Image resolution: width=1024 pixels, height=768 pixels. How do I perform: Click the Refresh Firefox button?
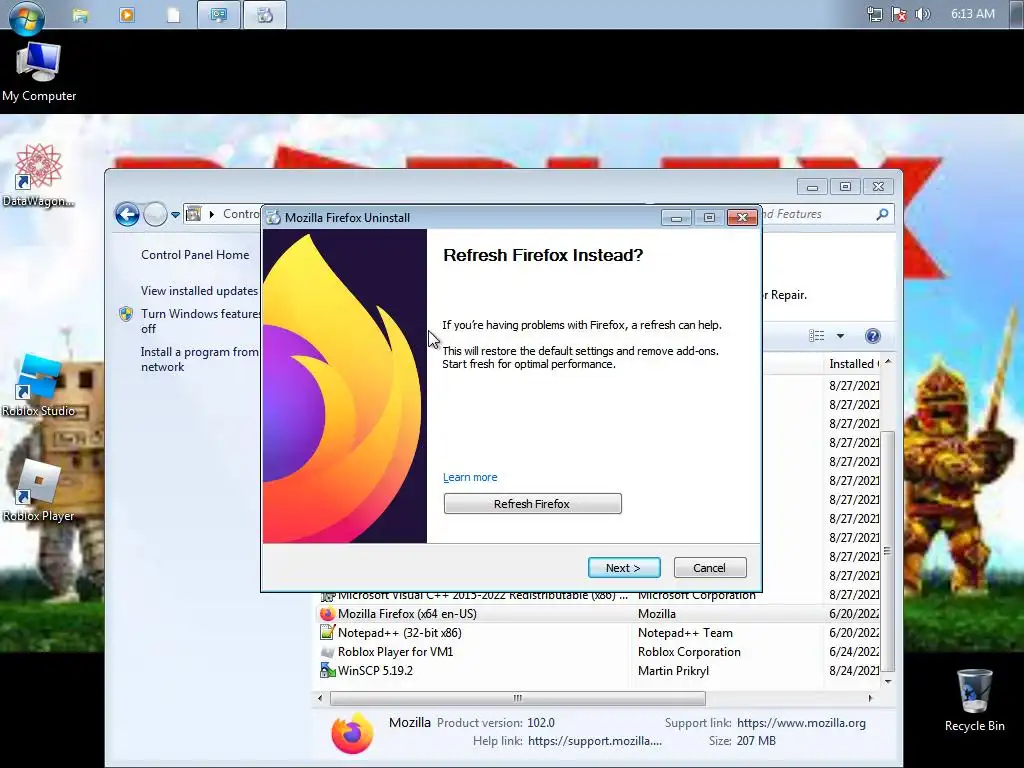(532, 504)
